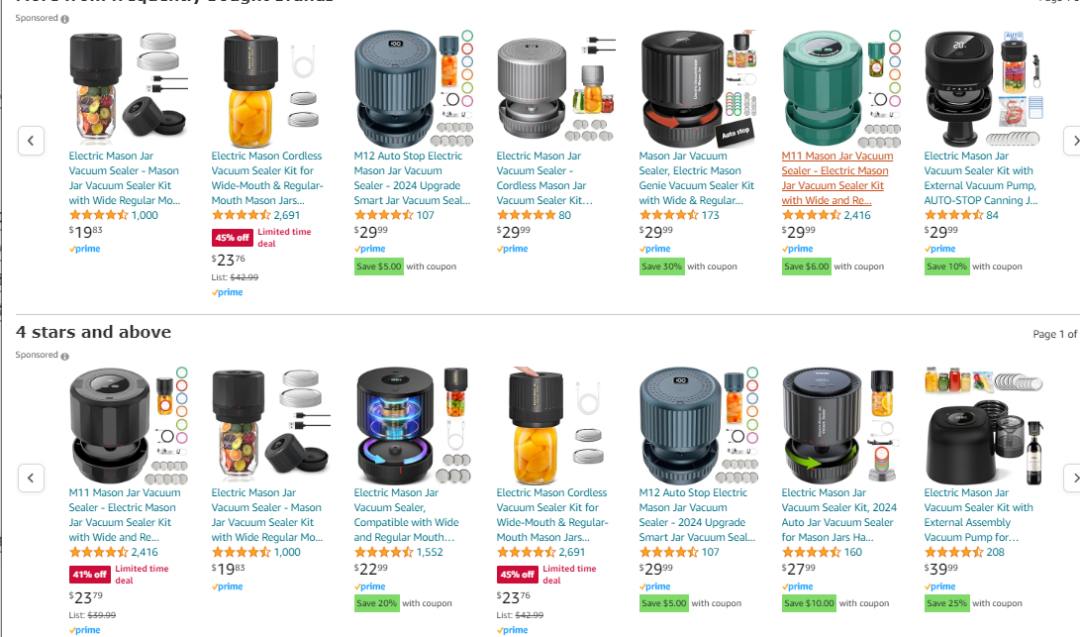The height and width of the screenshot is (637, 1080).
Task: Clip the Save $10.00 coupon badge
Action: (x=809, y=603)
